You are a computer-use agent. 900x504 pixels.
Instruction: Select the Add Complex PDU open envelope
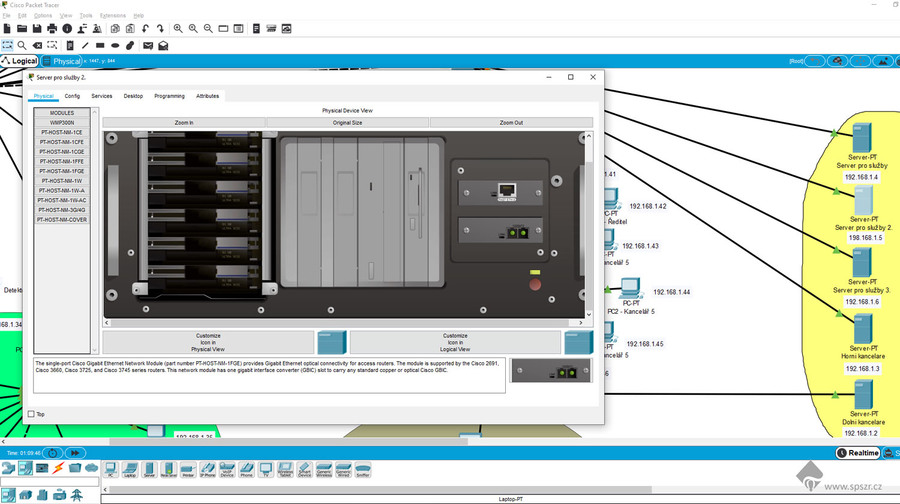click(163, 45)
